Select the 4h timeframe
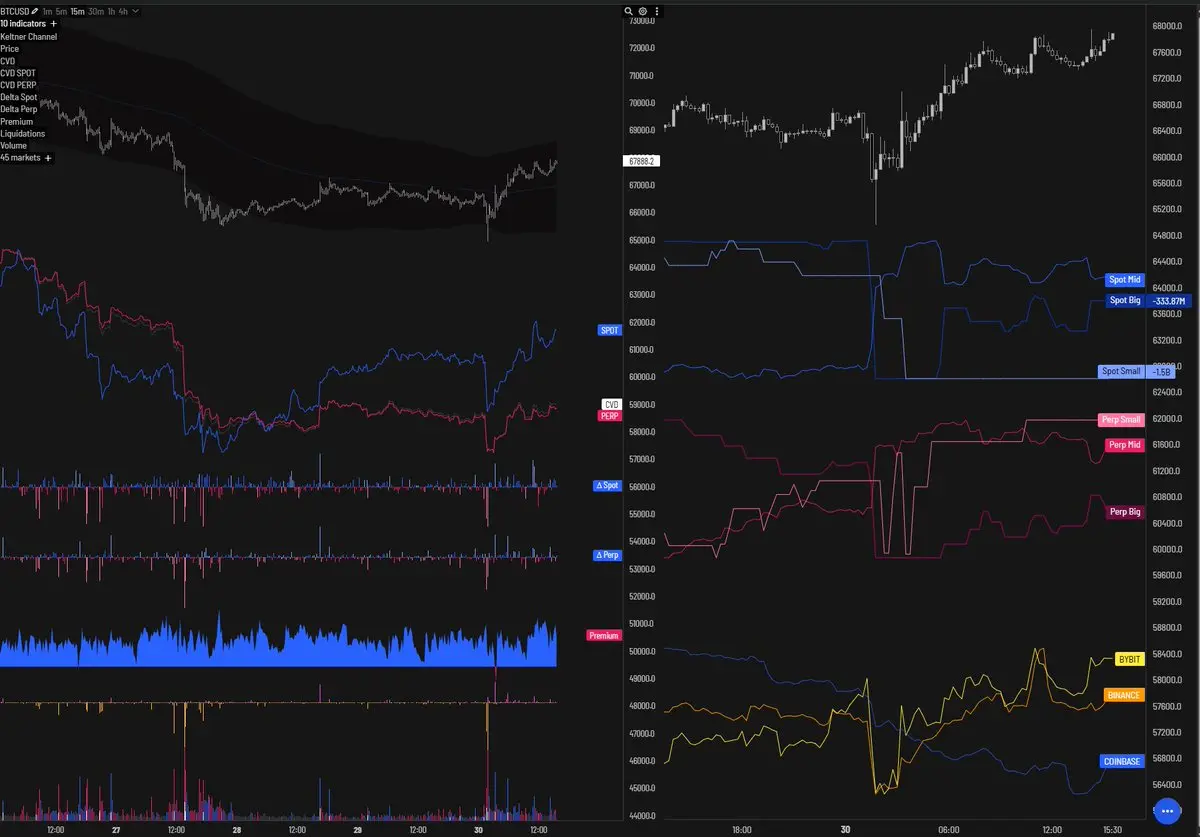The width and height of the screenshot is (1200, 837). click(x=123, y=11)
